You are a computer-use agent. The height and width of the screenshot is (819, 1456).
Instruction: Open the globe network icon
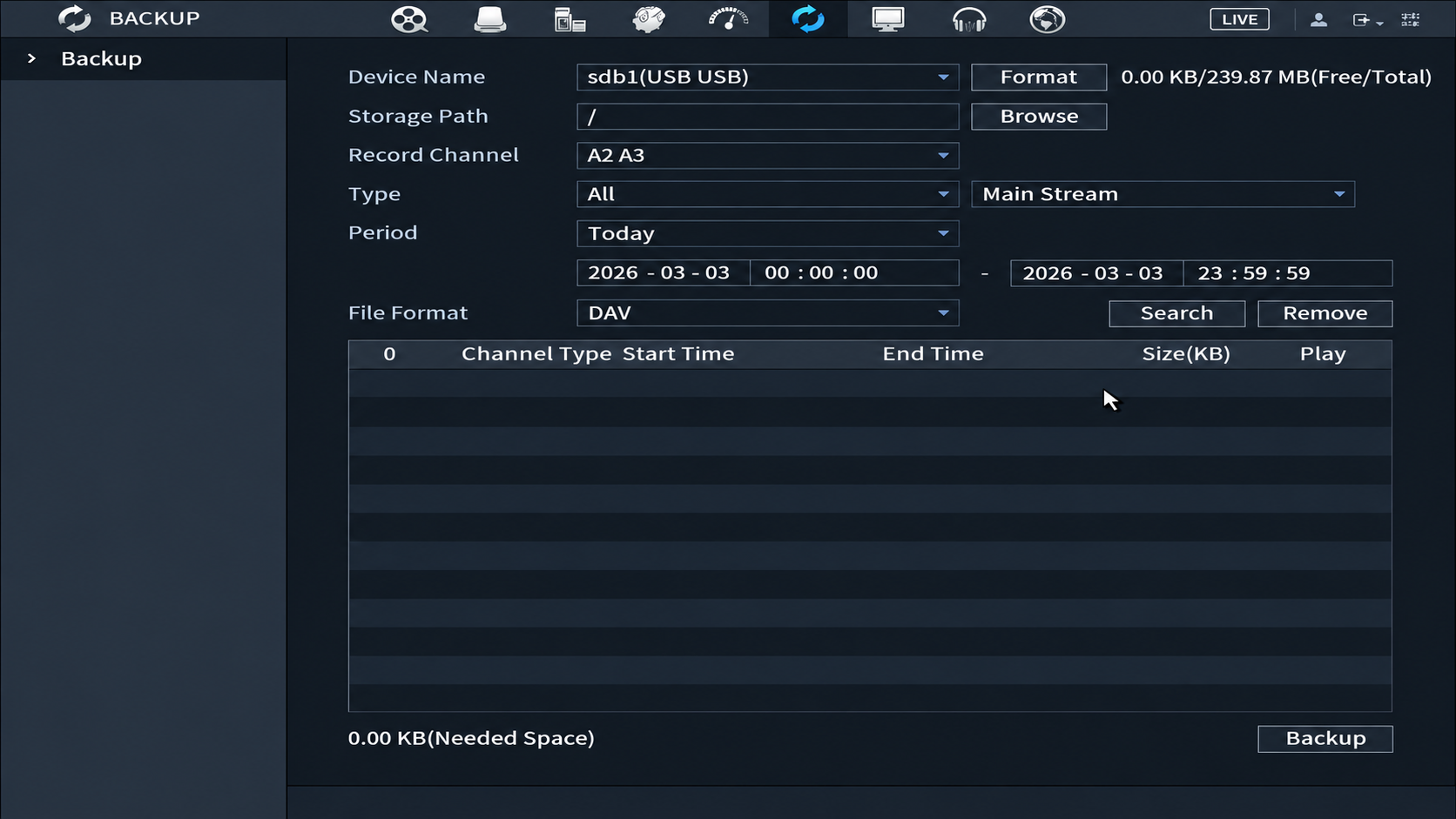[1048, 19]
